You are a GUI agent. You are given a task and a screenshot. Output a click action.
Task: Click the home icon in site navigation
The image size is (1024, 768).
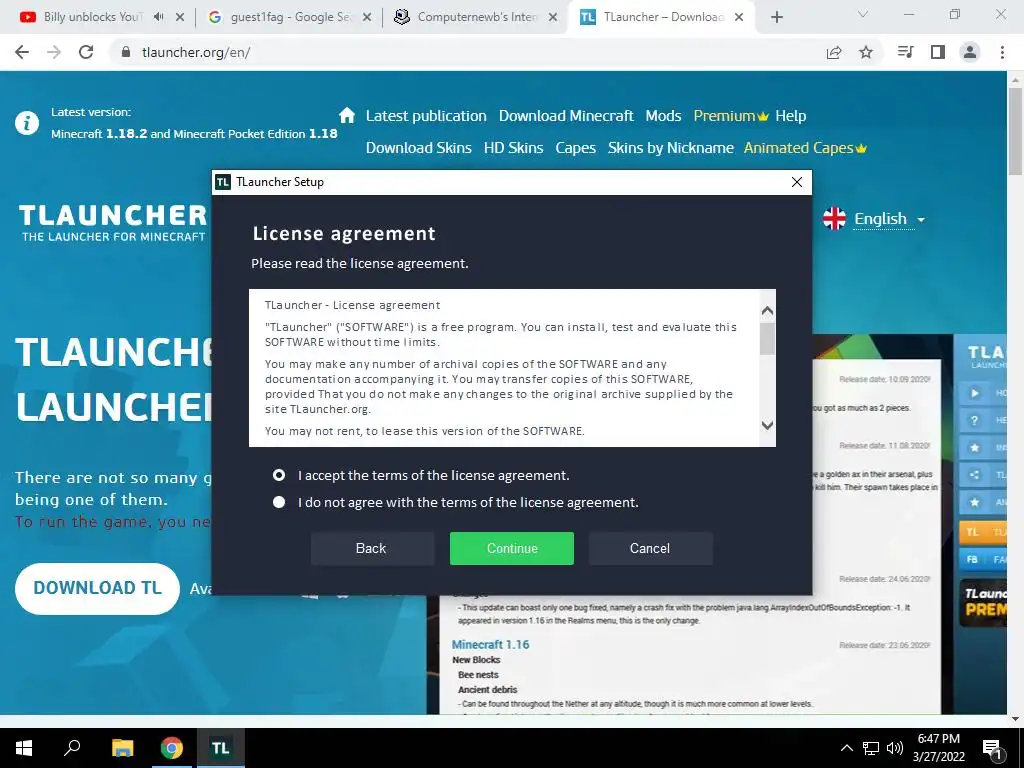[347, 116]
